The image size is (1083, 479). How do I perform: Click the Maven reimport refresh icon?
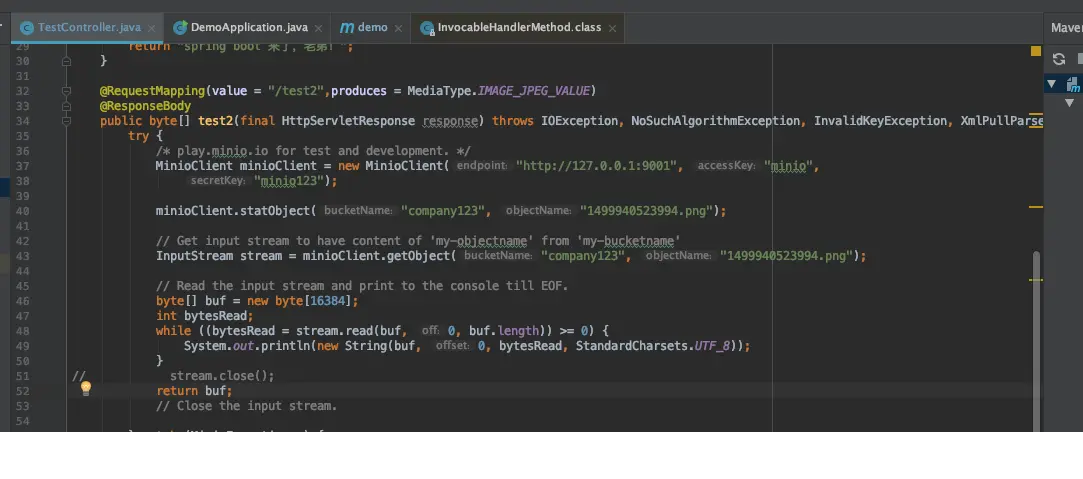[x=1059, y=59]
